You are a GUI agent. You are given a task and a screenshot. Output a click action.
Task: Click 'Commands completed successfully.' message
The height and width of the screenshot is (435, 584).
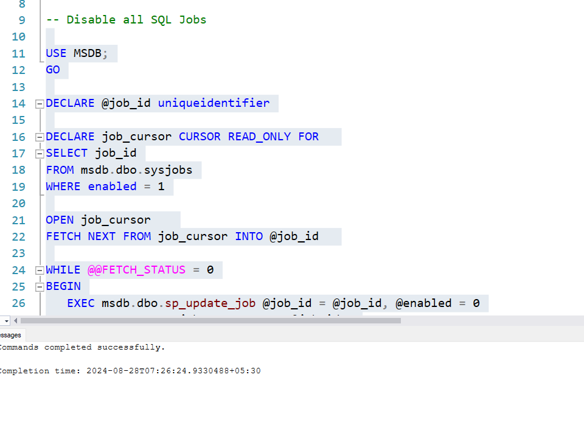pos(82,347)
